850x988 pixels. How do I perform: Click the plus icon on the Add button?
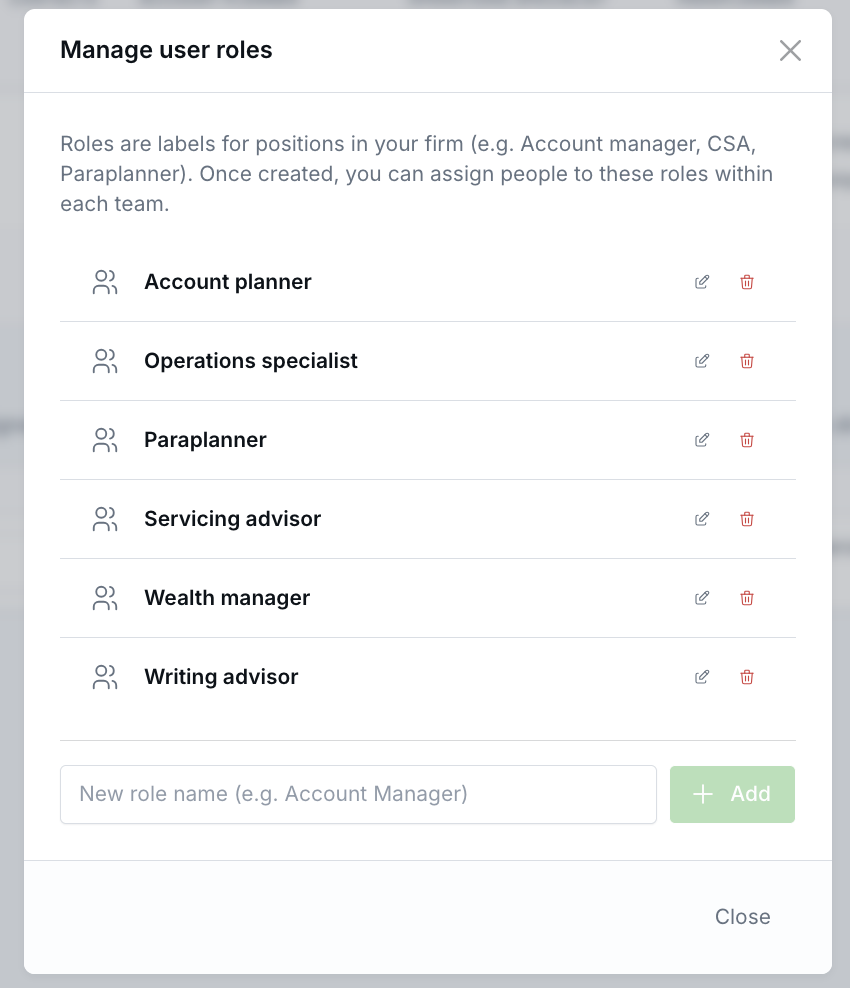click(703, 794)
